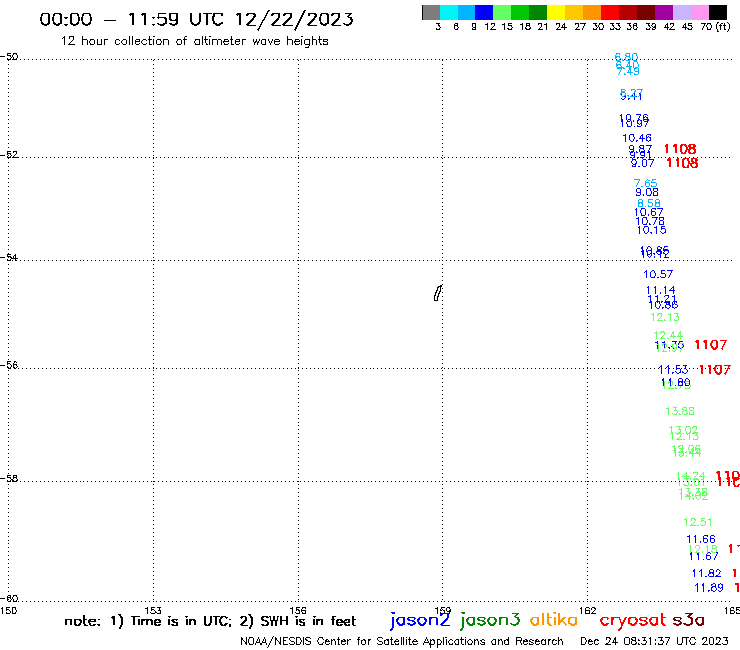740x650 pixels.
Task: Click the wave height value '10.46'
Action: tap(637, 138)
